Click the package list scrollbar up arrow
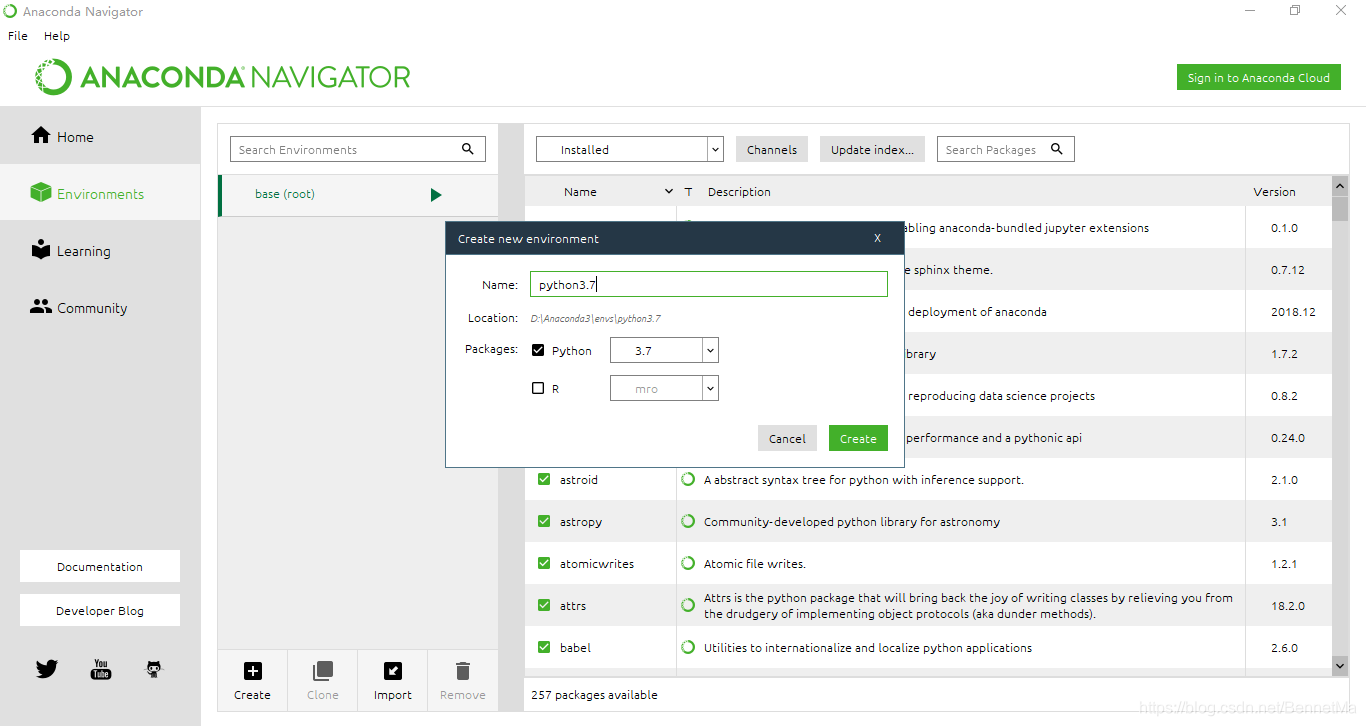1366x726 pixels. [1340, 186]
